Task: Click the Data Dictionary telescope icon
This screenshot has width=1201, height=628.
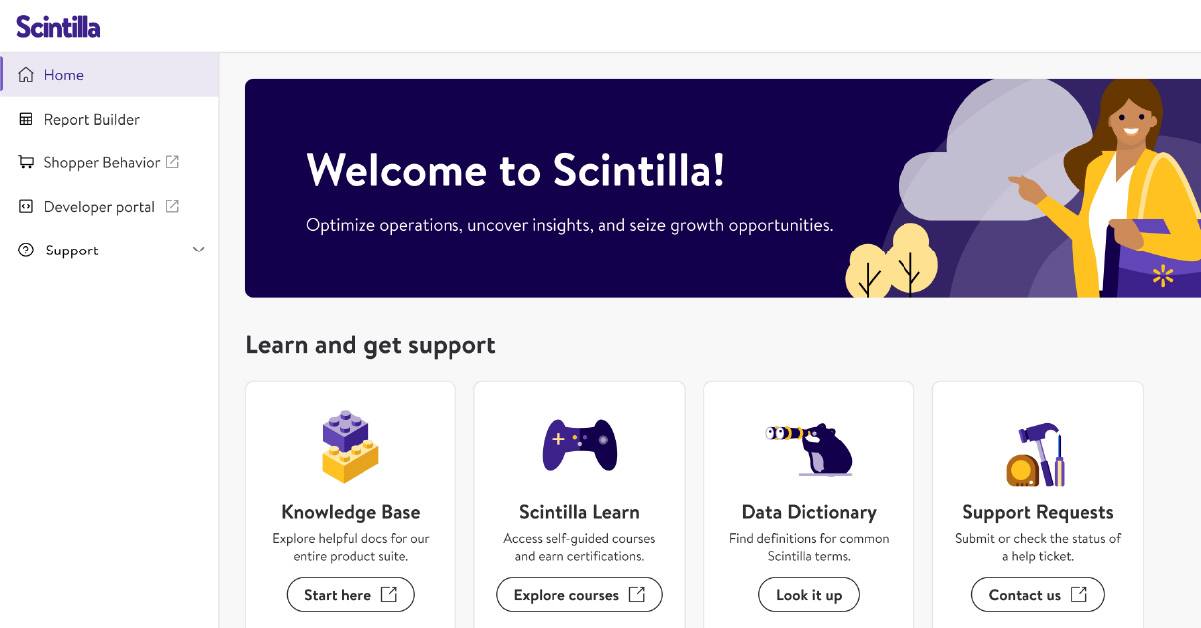Action: coord(808,447)
